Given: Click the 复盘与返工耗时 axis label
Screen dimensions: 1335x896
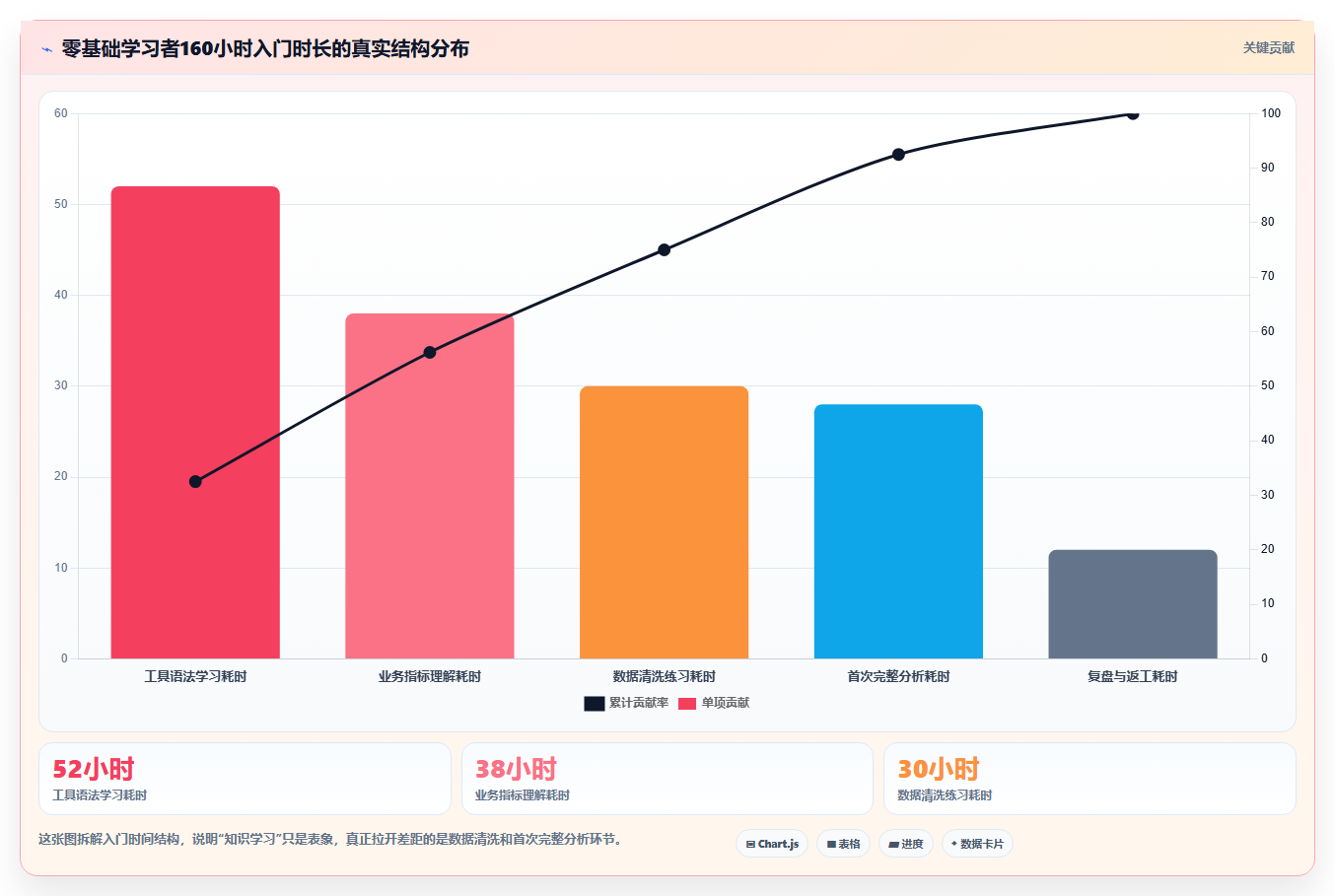Looking at the screenshot, I should tap(1133, 676).
